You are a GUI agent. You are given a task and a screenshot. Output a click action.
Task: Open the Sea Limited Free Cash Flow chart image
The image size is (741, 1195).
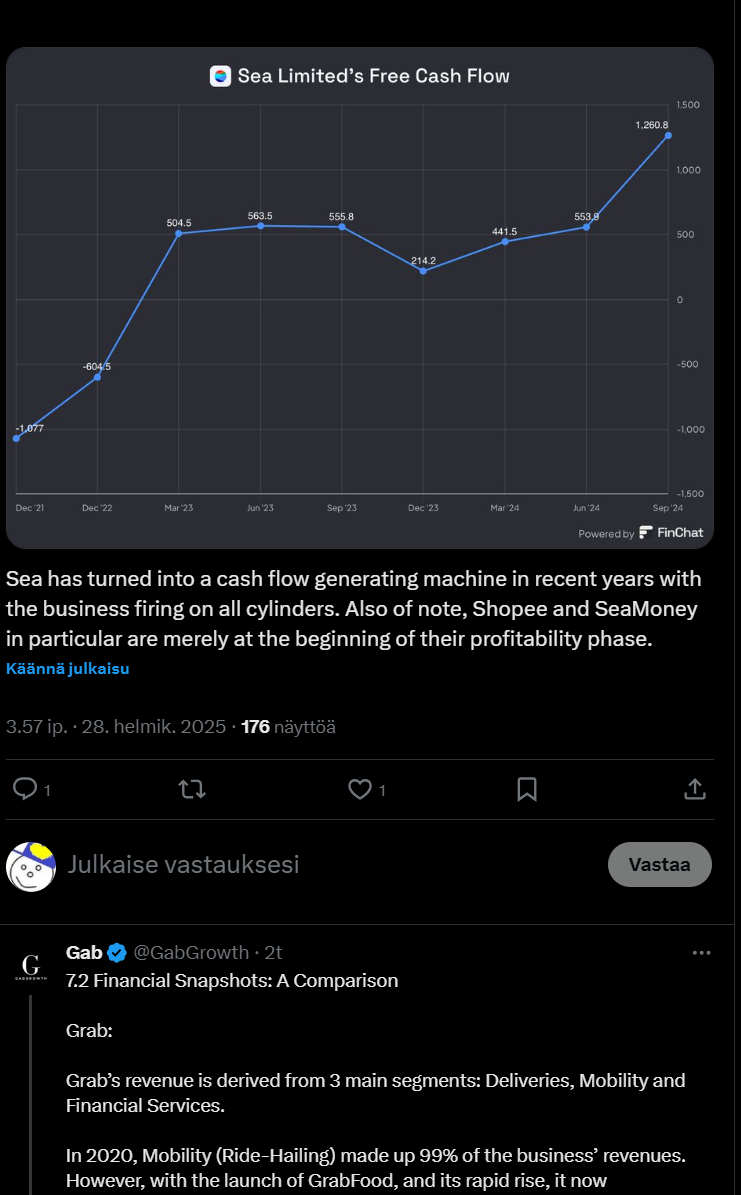(360, 300)
